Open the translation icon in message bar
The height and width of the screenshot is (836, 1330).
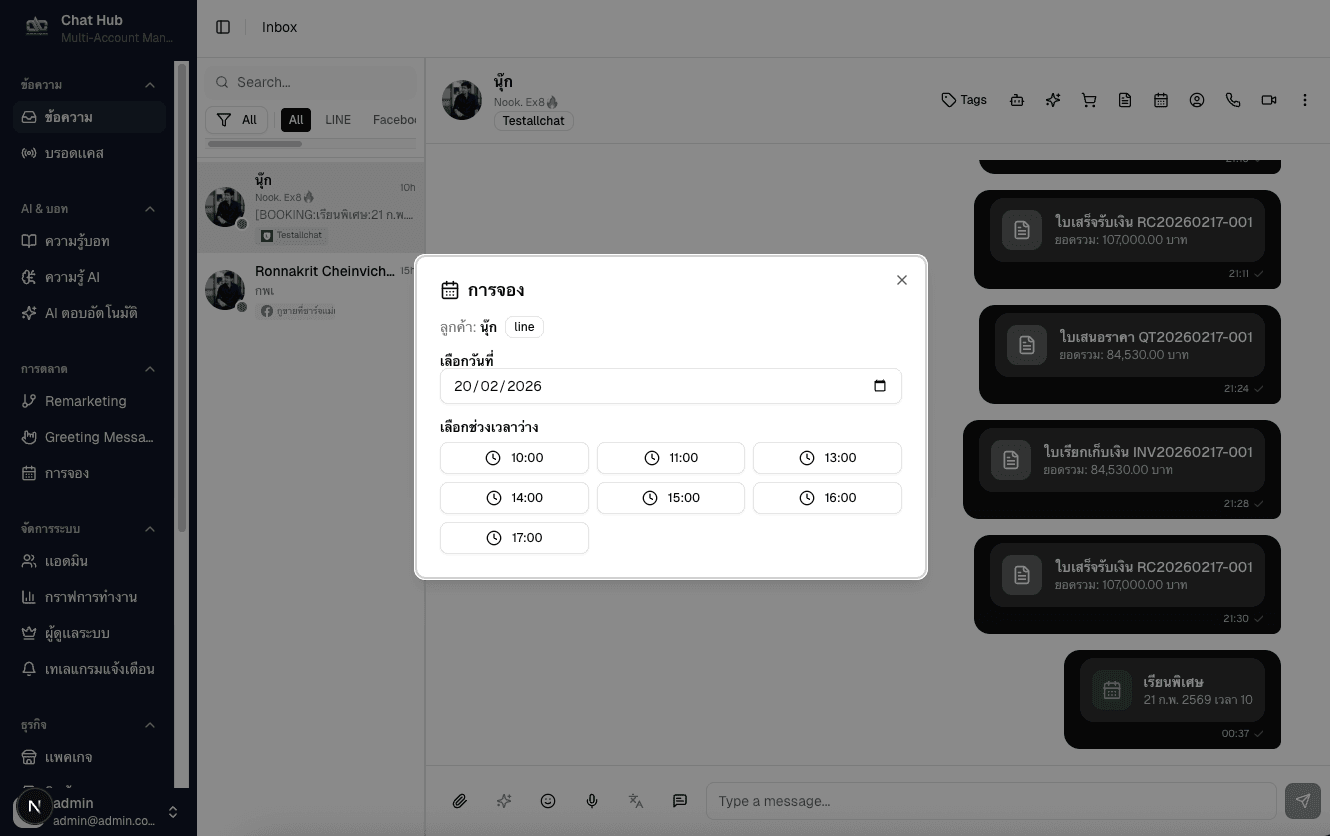coord(636,801)
